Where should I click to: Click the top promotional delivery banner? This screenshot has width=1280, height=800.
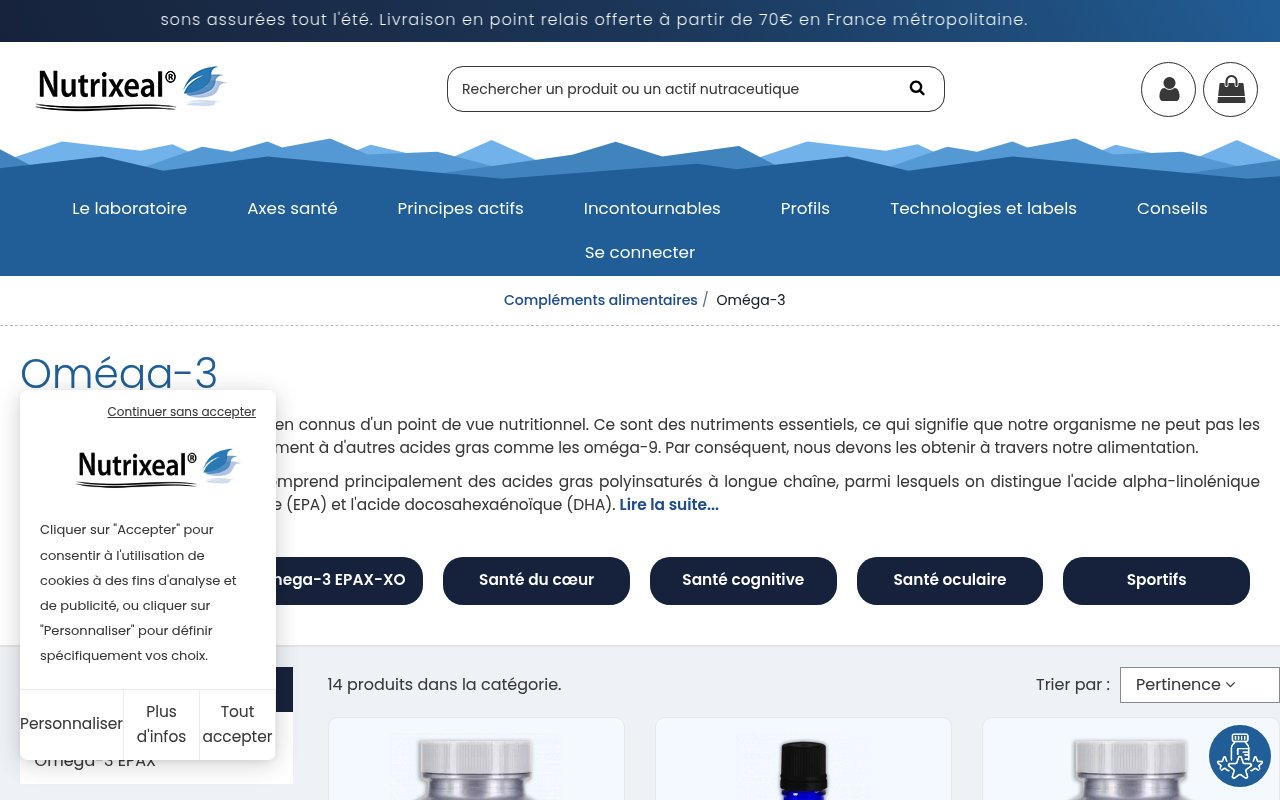coord(640,20)
